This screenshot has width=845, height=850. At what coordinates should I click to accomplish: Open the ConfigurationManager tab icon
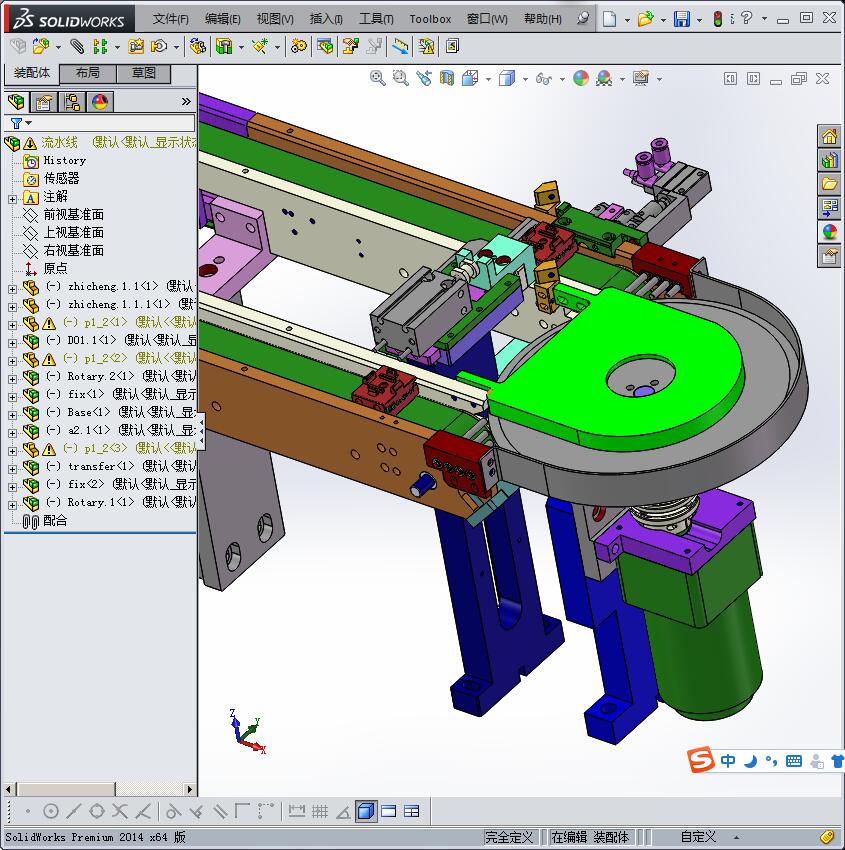point(72,101)
